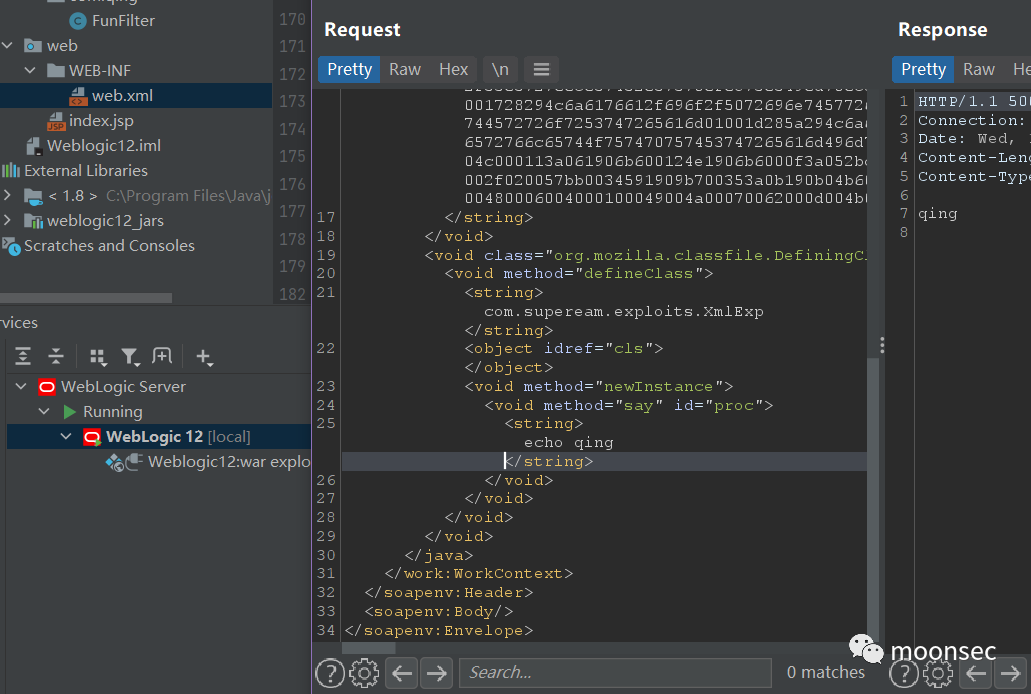Collapse the WebLogic 12 local node

point(66,436)
